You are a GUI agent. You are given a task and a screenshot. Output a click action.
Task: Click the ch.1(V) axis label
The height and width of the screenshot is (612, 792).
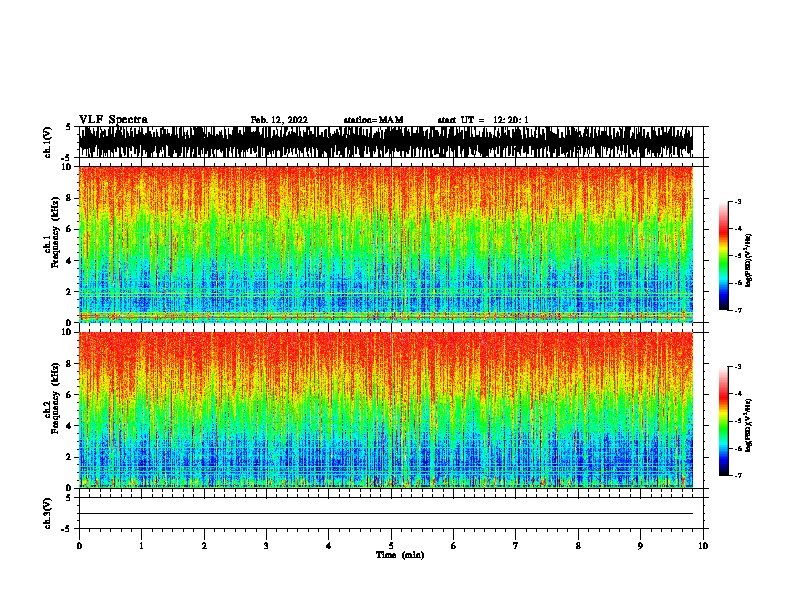pos(48,142)
